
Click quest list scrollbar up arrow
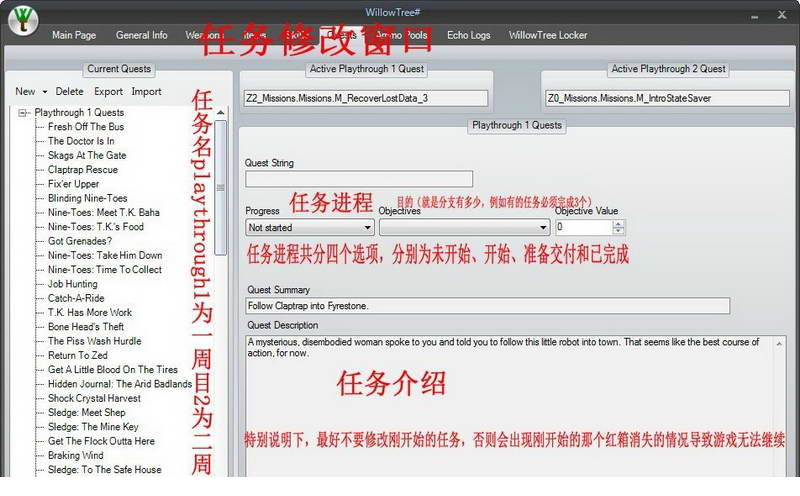pos(220,113)
